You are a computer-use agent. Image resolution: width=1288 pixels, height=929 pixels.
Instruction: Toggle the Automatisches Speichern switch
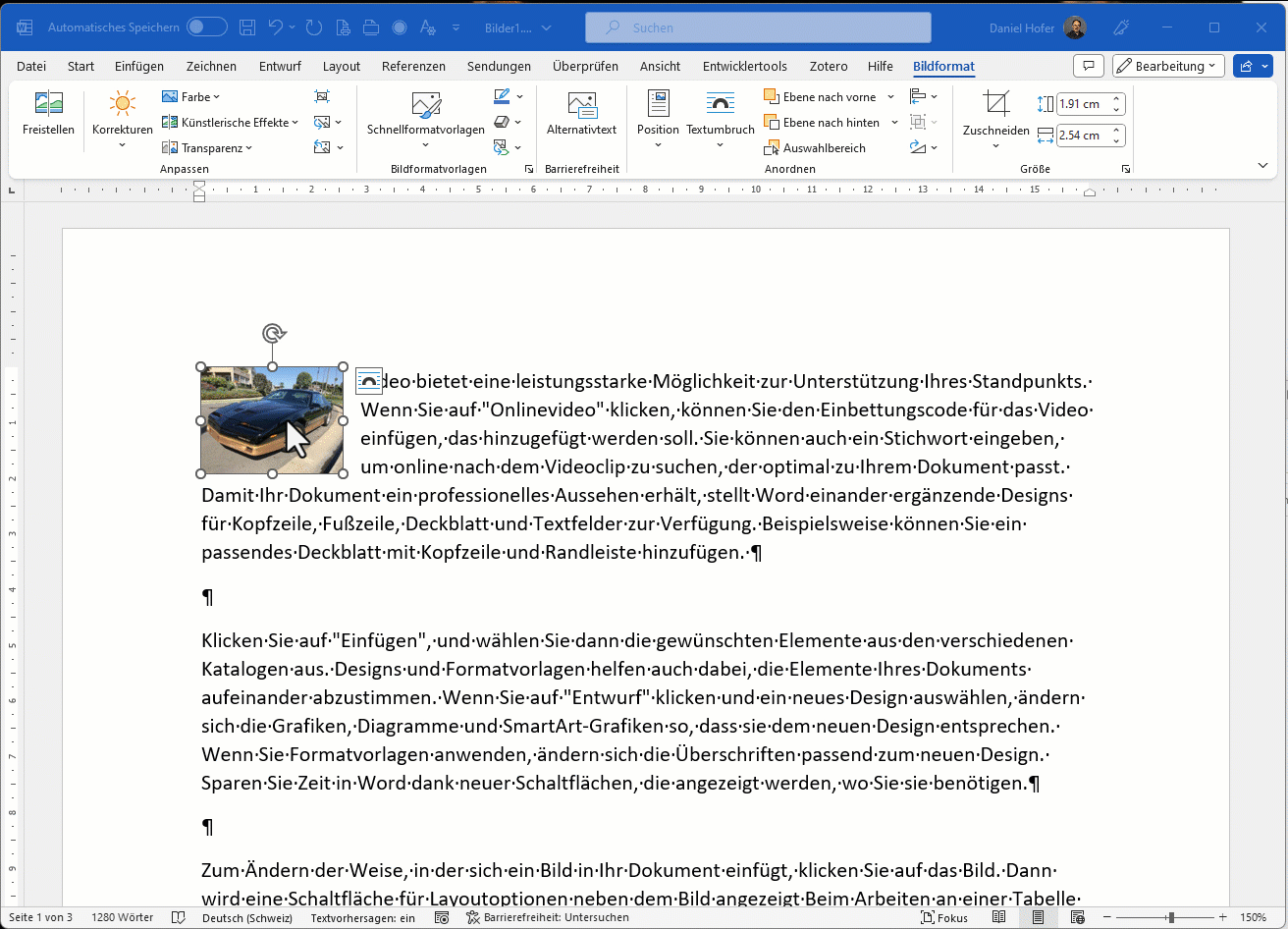pos(207,27)
